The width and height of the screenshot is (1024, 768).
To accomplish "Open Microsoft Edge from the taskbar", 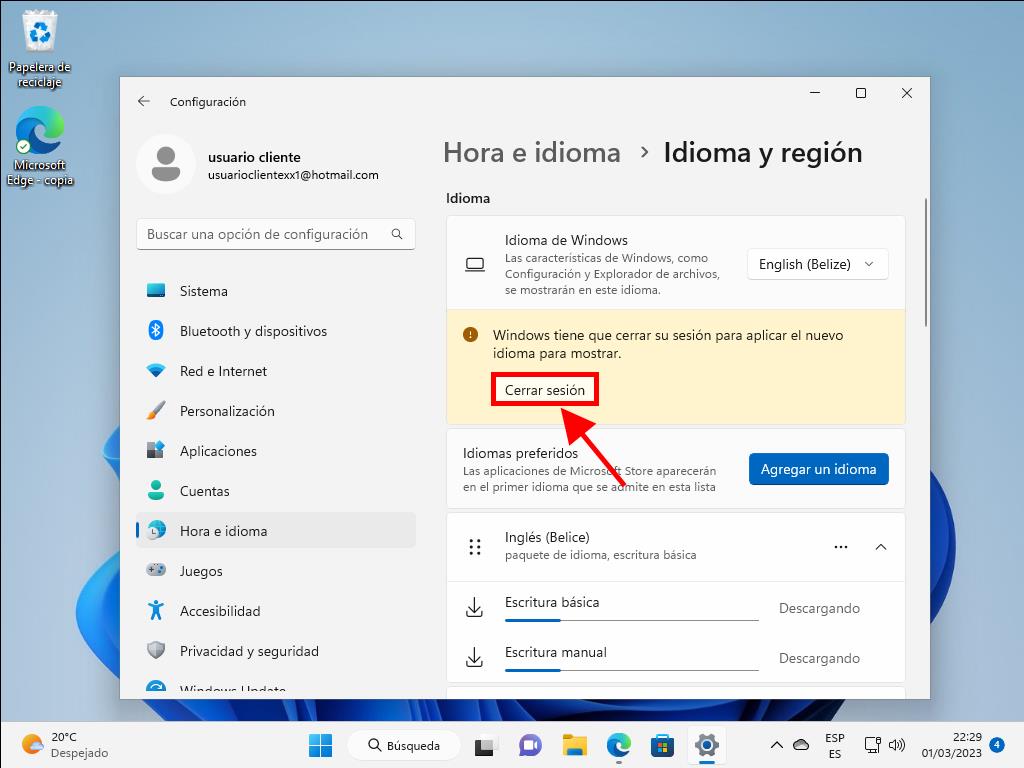I will point(619,745).
